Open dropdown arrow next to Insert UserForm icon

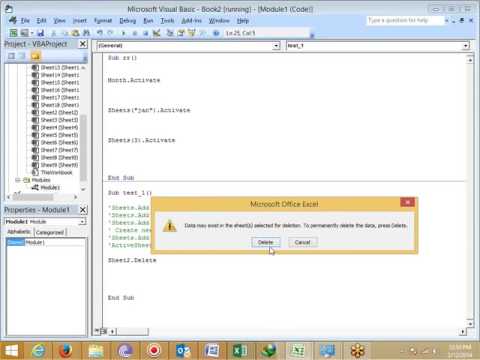coord(32,33)
